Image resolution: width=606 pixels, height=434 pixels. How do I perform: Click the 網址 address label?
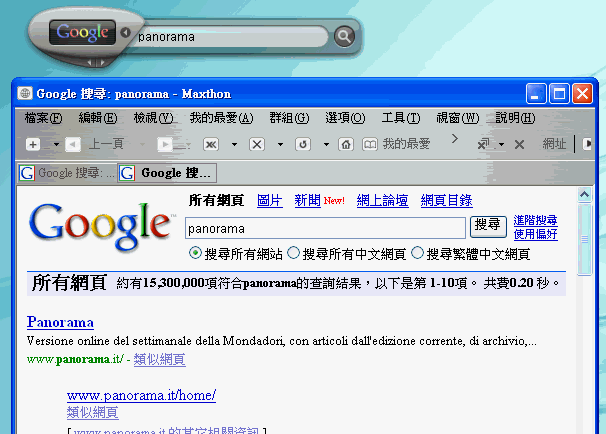click(554, 144)
